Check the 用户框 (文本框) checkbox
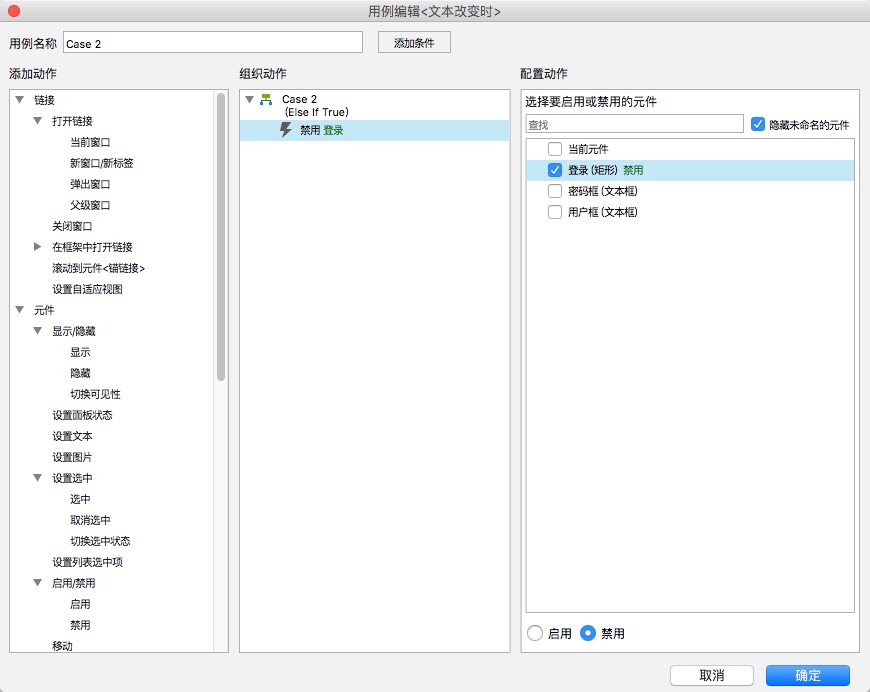 pyautogui.click(x=555, y=212)
